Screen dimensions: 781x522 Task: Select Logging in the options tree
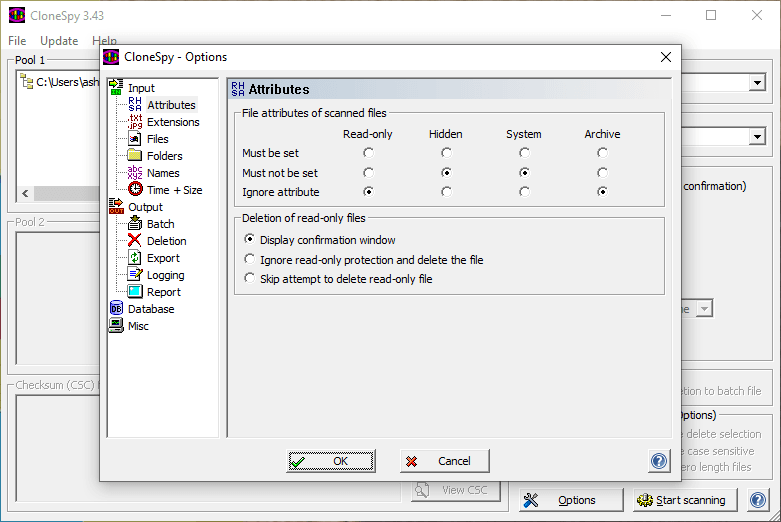[165, 275]
